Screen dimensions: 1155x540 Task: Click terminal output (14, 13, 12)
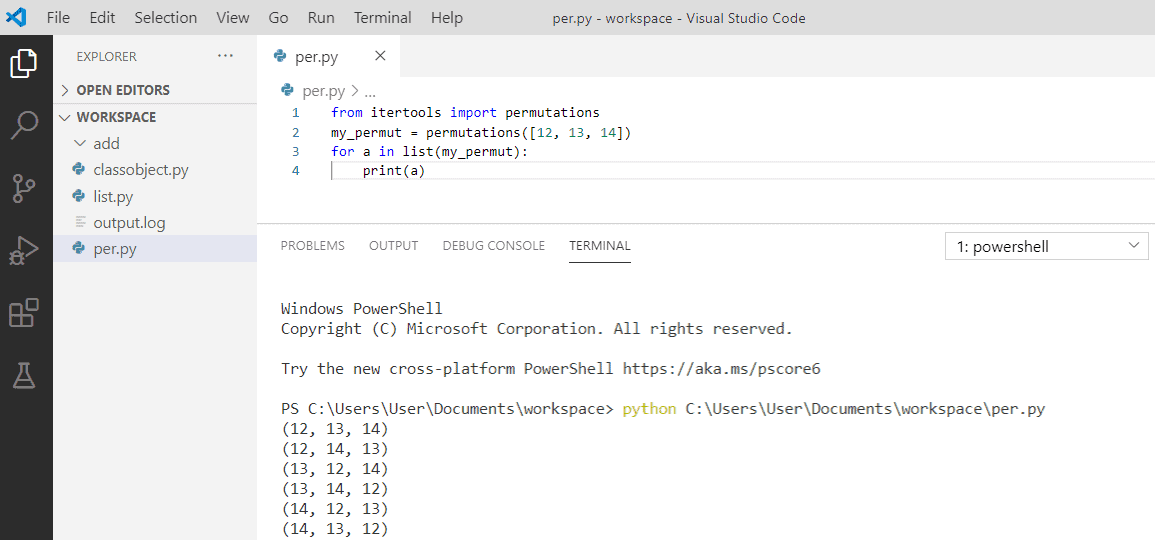point(334,528)
